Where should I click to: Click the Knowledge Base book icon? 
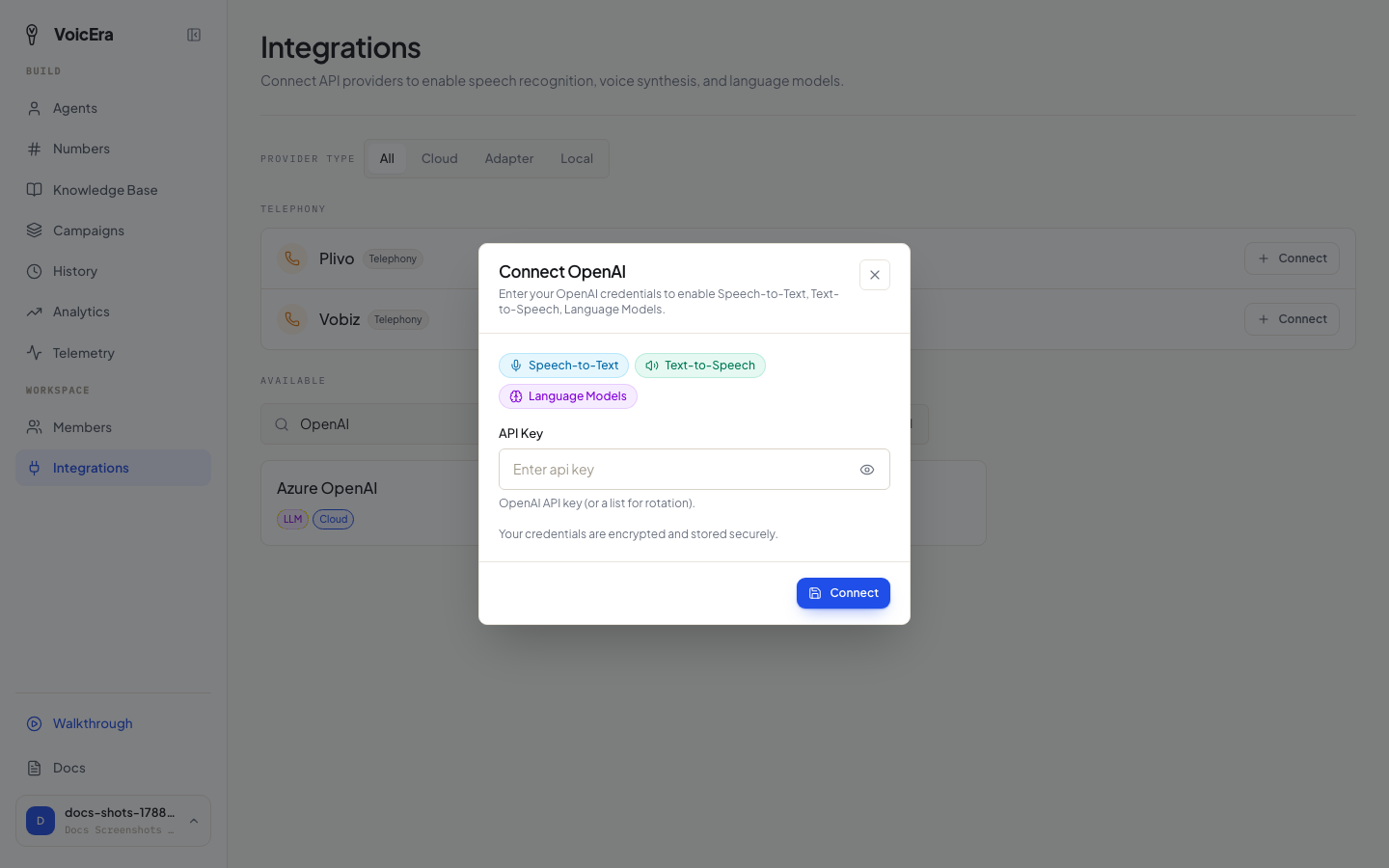(34, 190)
